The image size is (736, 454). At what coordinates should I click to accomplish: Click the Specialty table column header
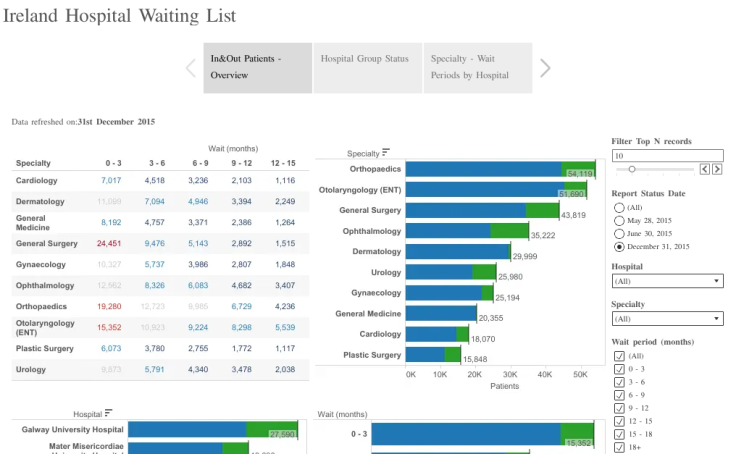coord(33,163)
